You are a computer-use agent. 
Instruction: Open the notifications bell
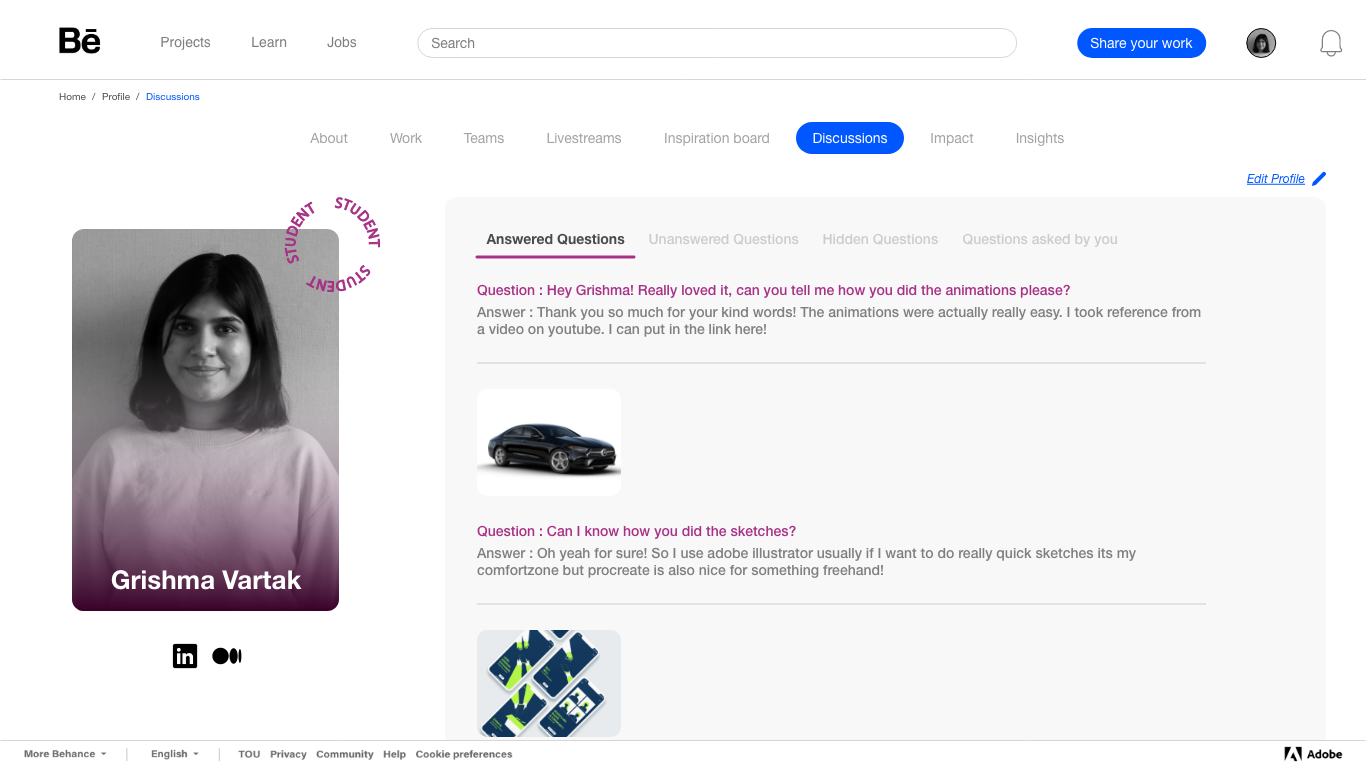coord(1330,43)
